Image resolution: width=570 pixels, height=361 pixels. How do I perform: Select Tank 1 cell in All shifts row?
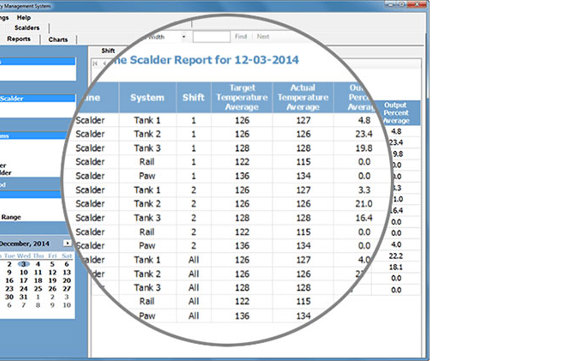click(147, 260)
